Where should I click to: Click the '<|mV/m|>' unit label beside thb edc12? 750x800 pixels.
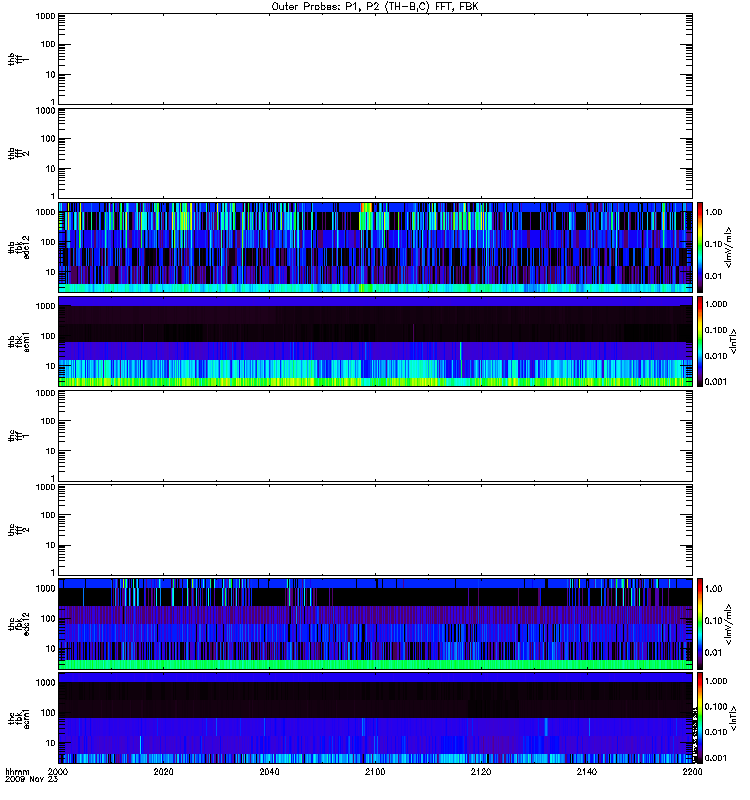(728, 247)
